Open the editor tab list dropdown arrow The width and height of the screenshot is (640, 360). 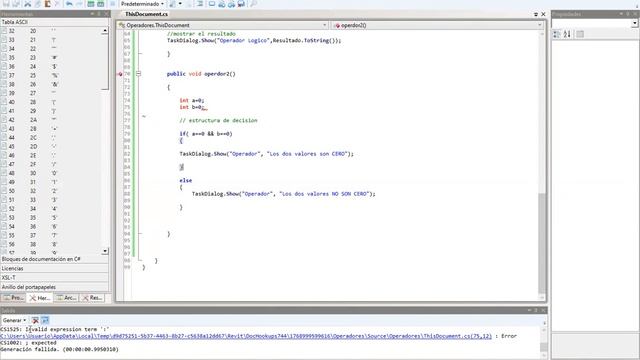tap(536, 14)
